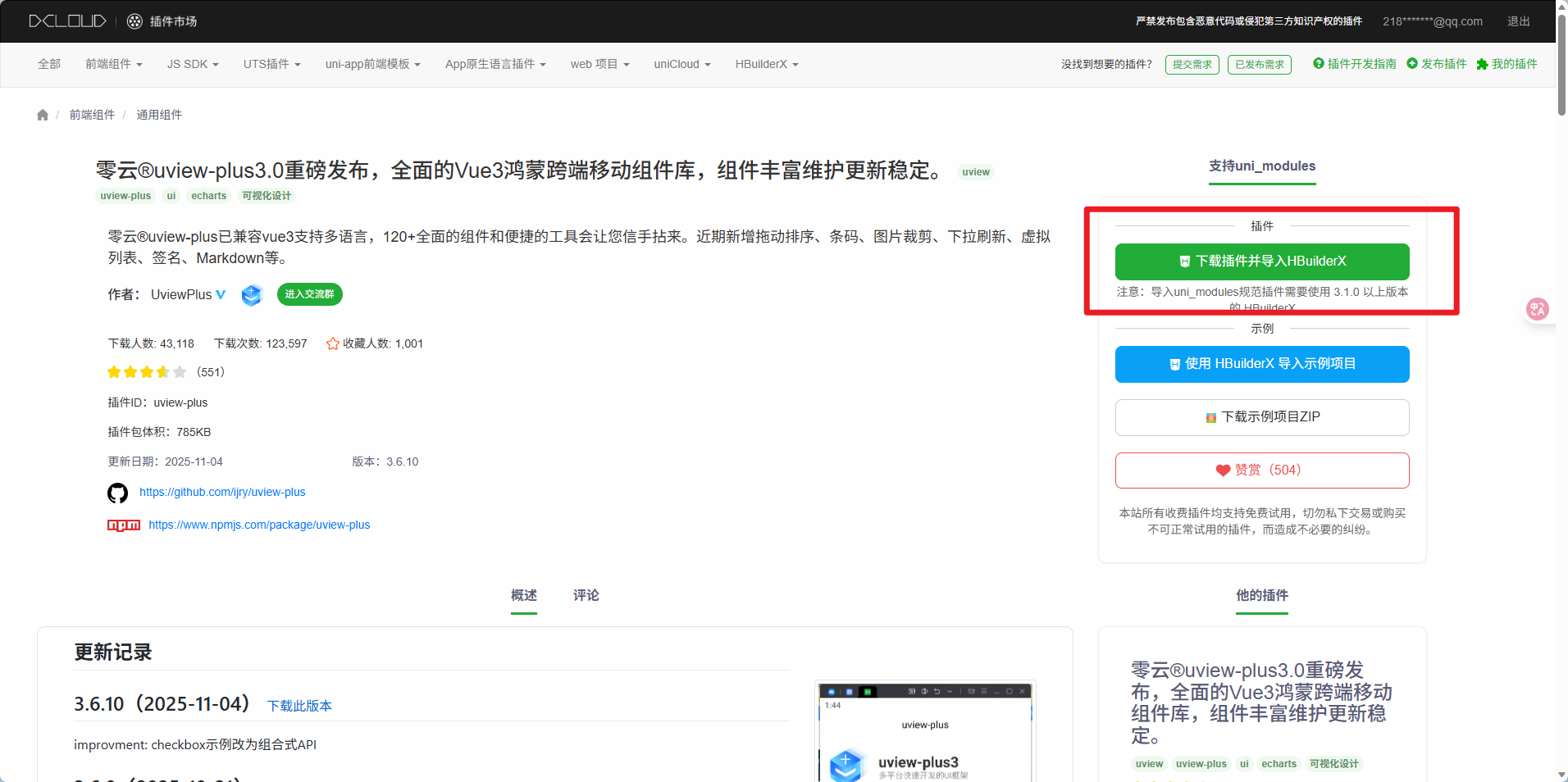This screenshot has height=782, width=1568.
Task: Expand the JS SDK dropdown
Action: (x=193, y=64)
